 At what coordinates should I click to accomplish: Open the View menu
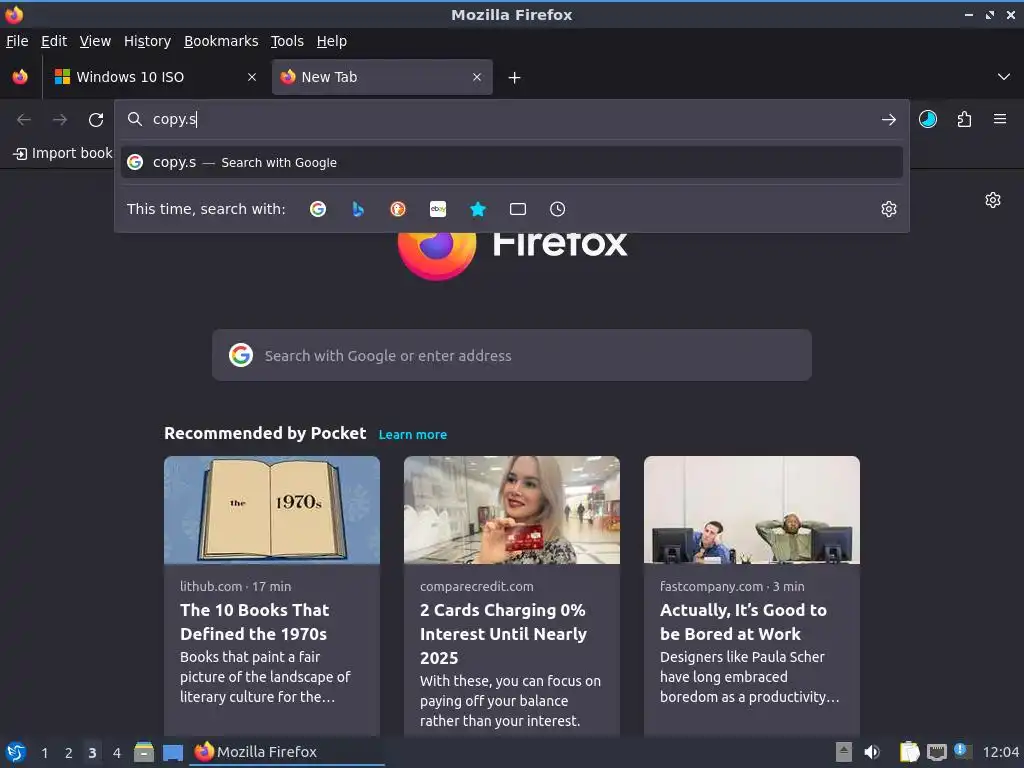[x=95, y=41]
